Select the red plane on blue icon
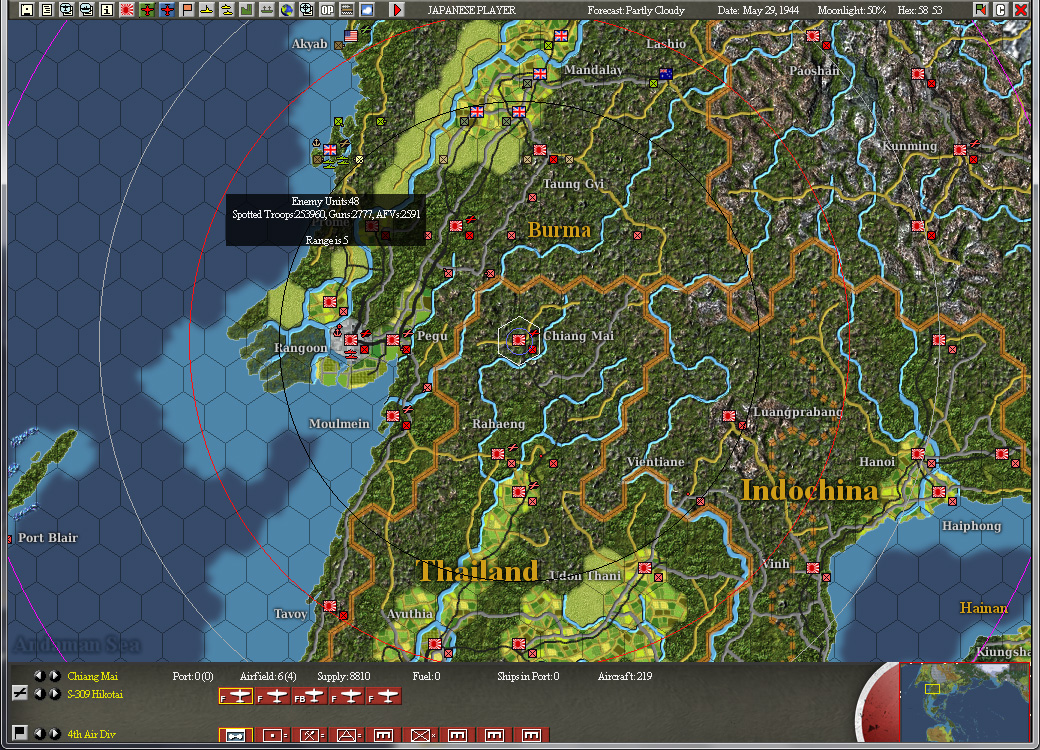 tap(166, 10)
